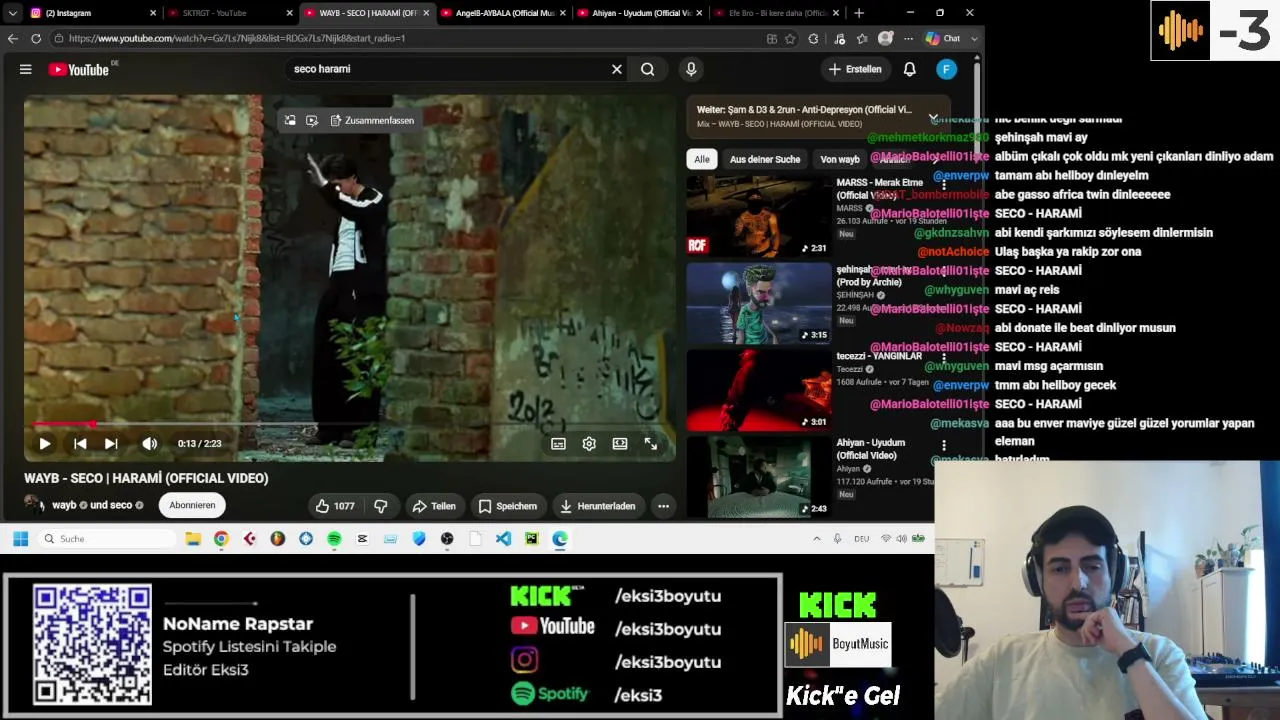1280x720 pixels.
Task: Open the wayb channel avatar
Action: (x=34, y=505)
